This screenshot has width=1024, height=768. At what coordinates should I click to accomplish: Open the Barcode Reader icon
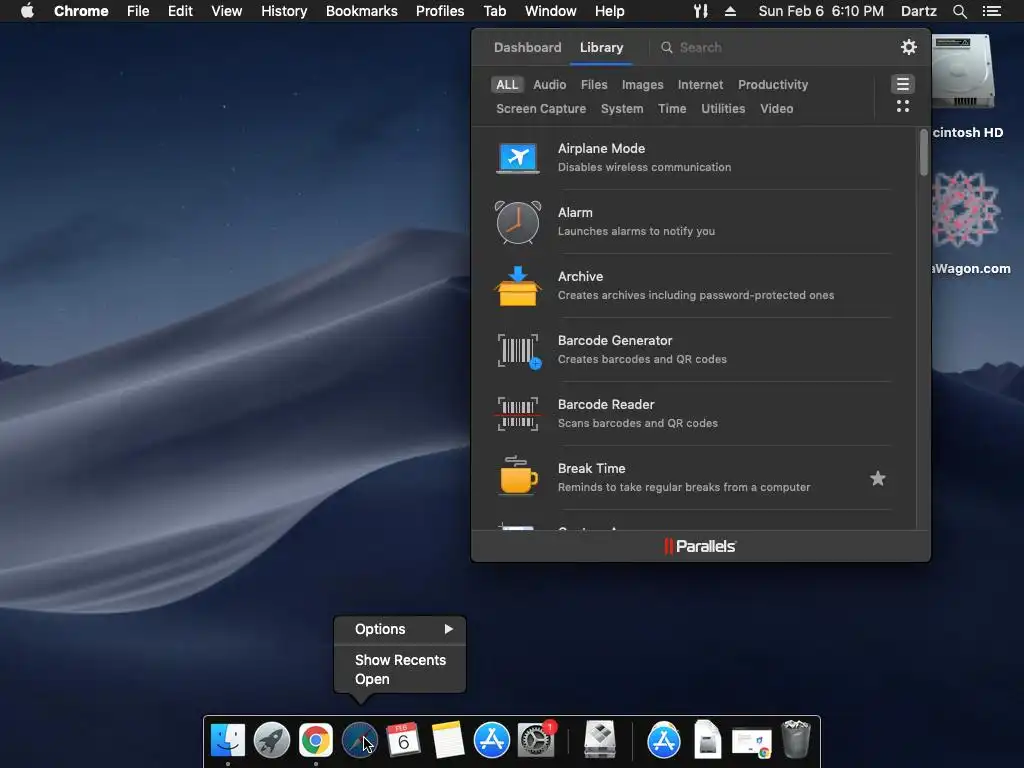click(x=517, y=414)
